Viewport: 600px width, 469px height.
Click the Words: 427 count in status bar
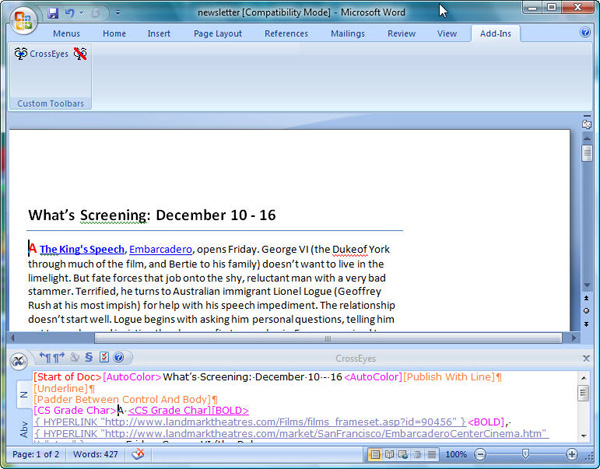tap(95, 454)
